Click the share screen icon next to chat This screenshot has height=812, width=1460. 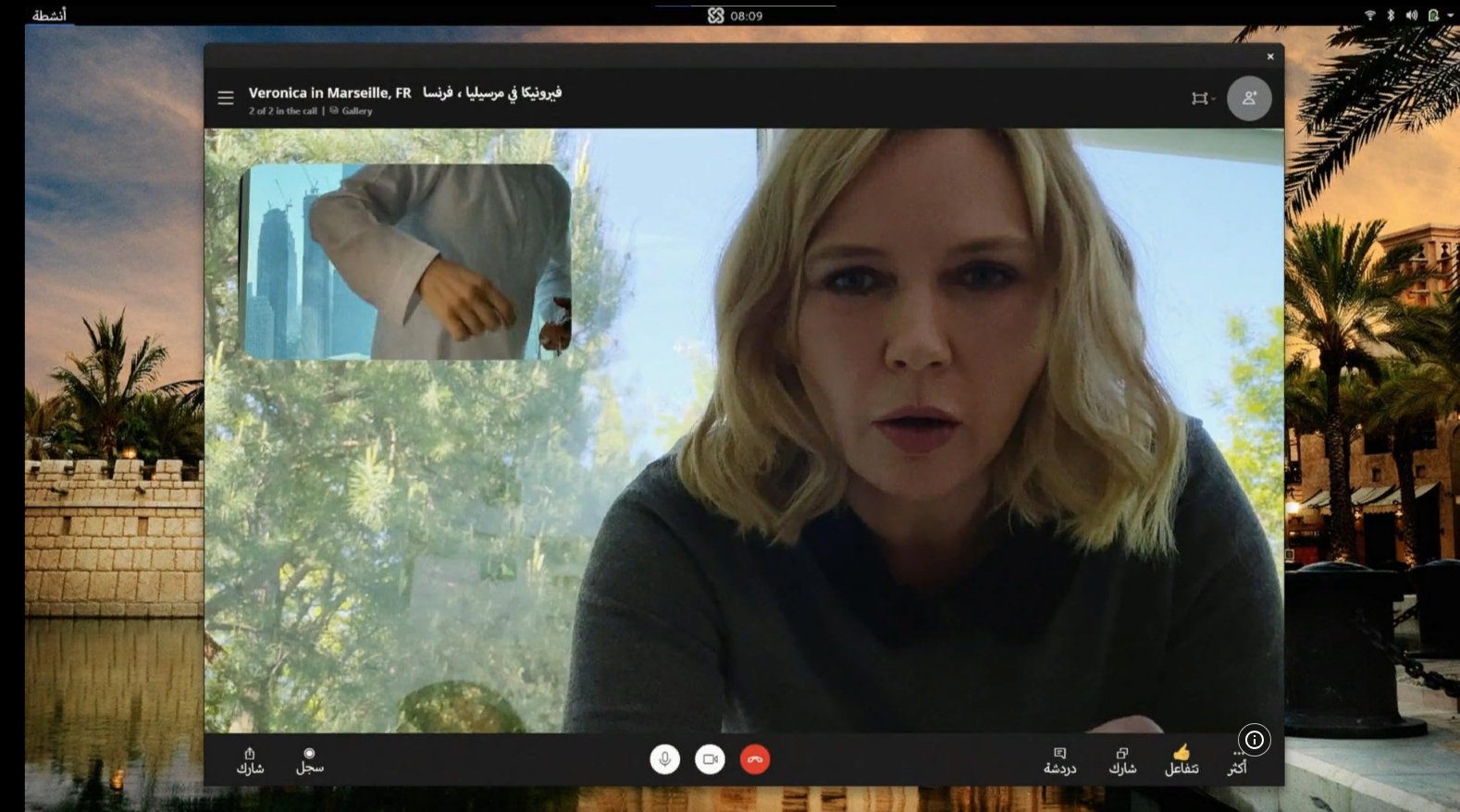click(1122, 760)
